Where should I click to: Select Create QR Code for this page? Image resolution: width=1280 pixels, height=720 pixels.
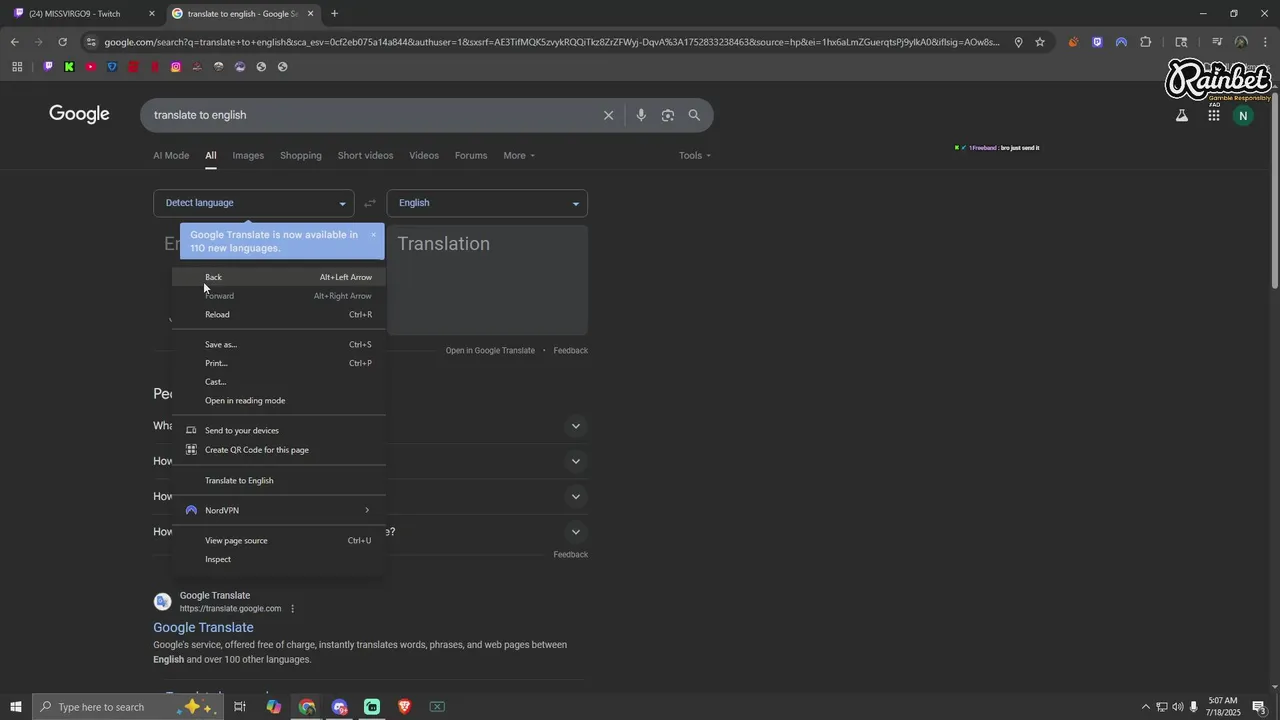(x=279, y=449)
